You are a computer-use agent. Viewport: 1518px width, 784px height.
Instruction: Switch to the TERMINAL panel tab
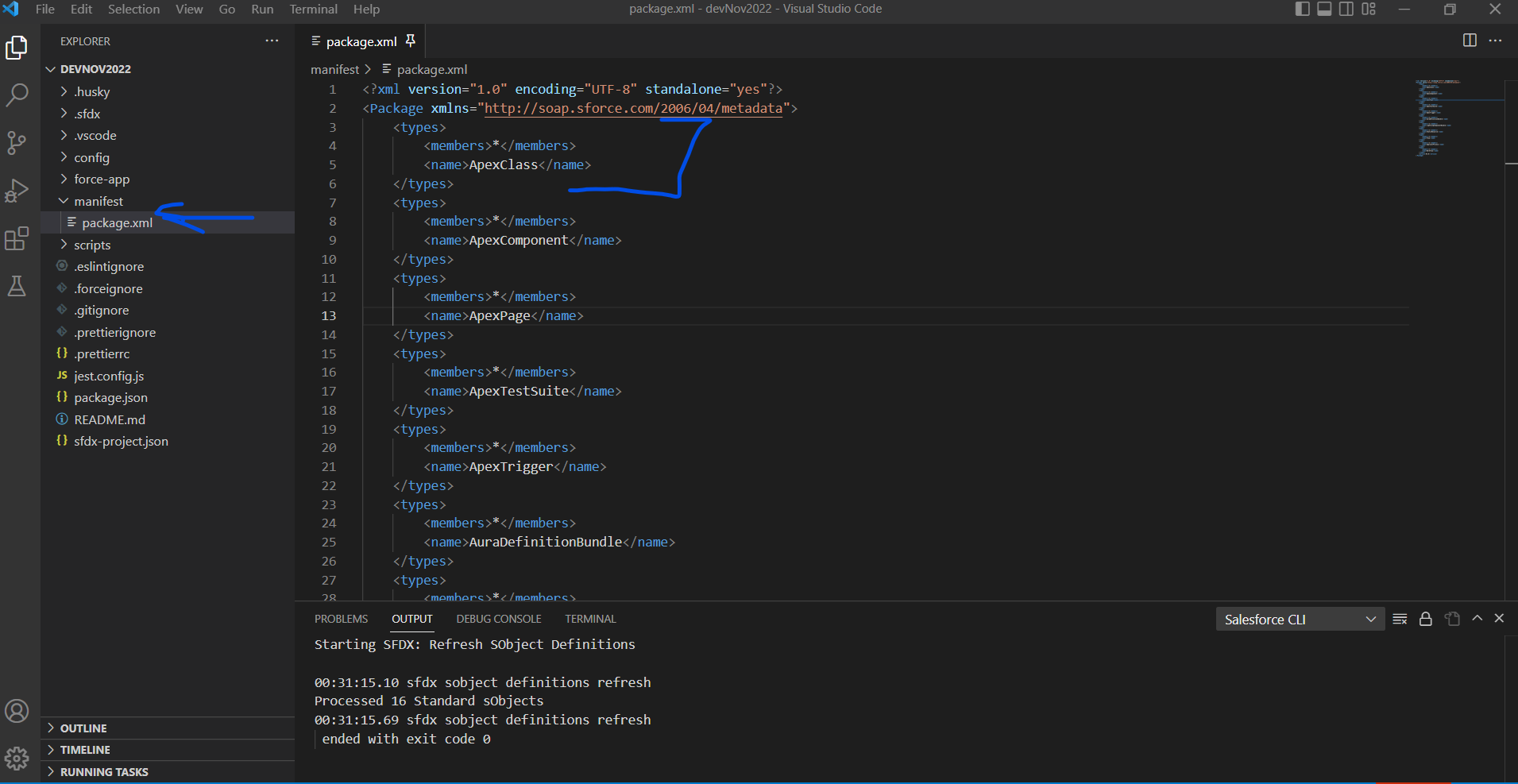coord(590,619)
